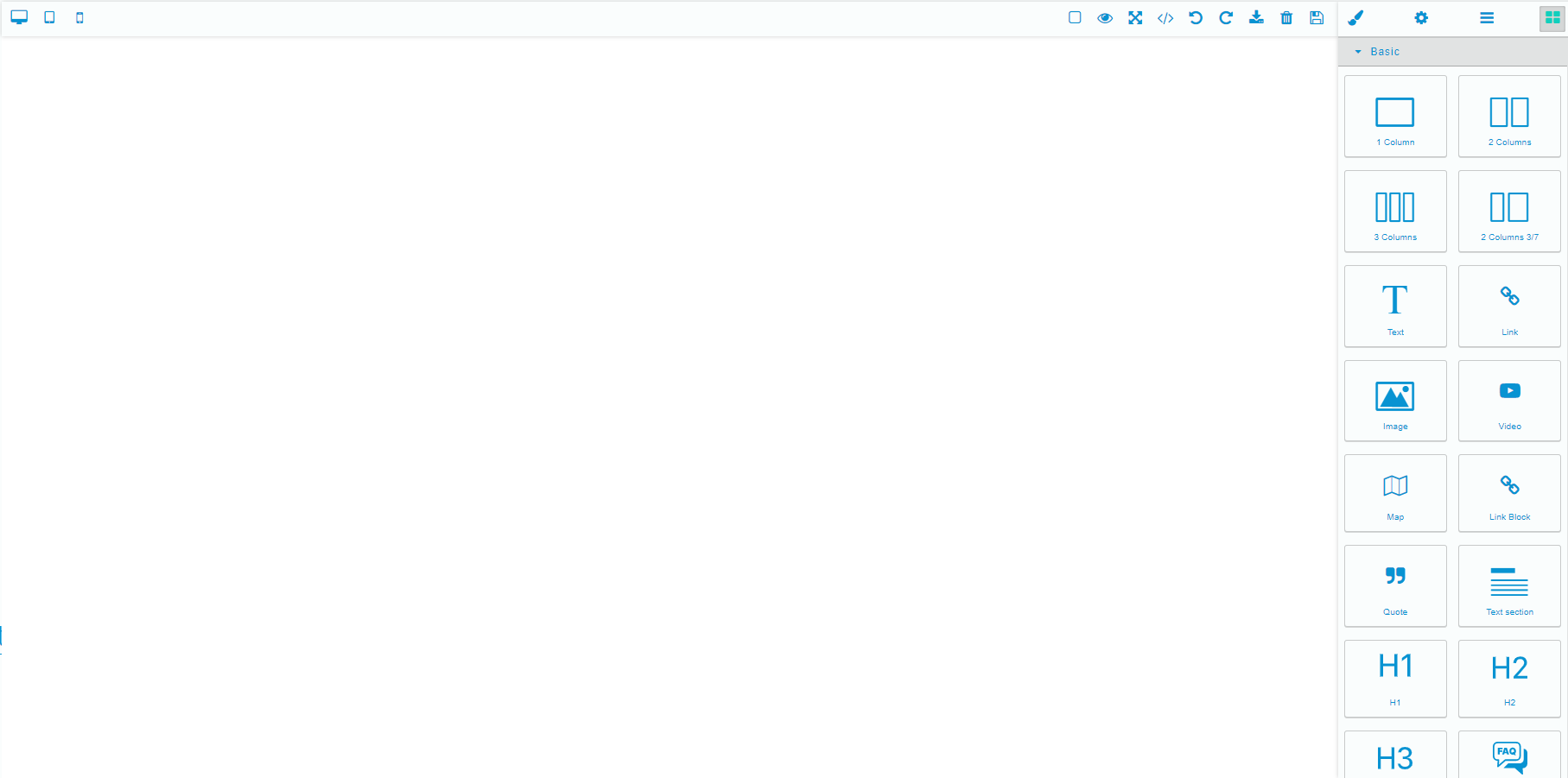The height and width of the screenshot is (778, 1568).
Task: Select the Image block
Action: point(1395,401)
